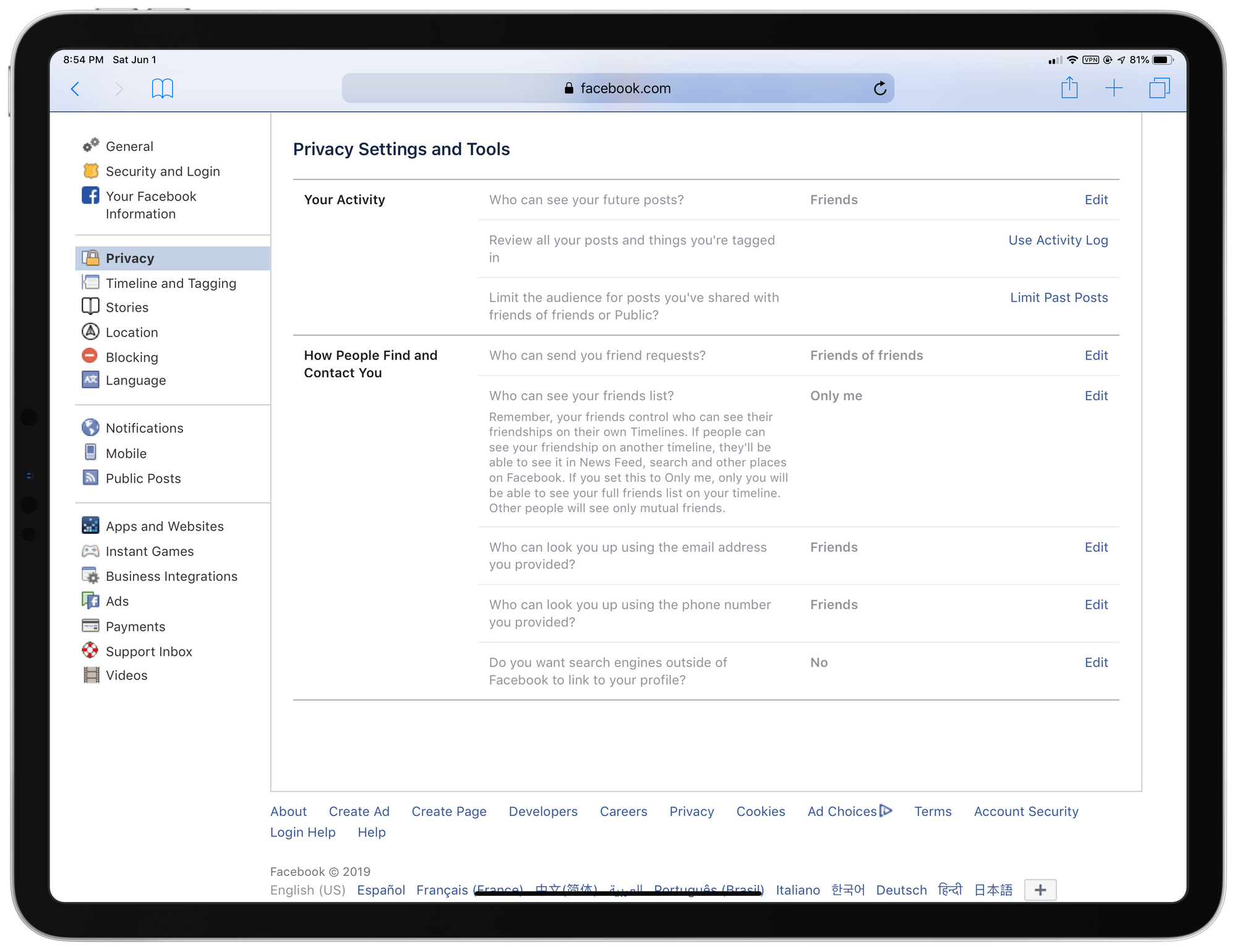1237x952 pixels.
Task: Switch language to Deutsch
Action: (901, 890)
